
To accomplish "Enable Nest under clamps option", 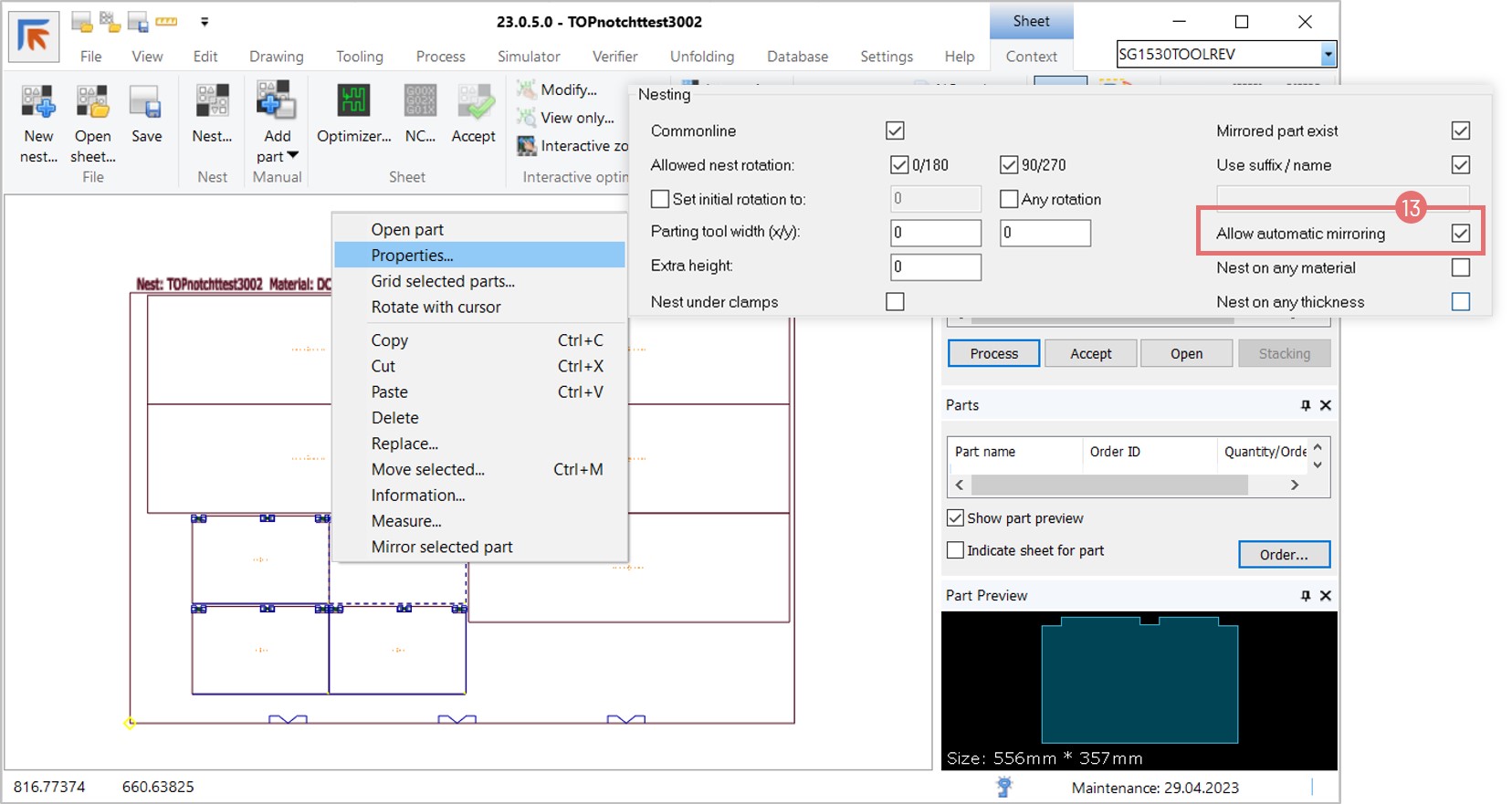I will click(895, 301).
